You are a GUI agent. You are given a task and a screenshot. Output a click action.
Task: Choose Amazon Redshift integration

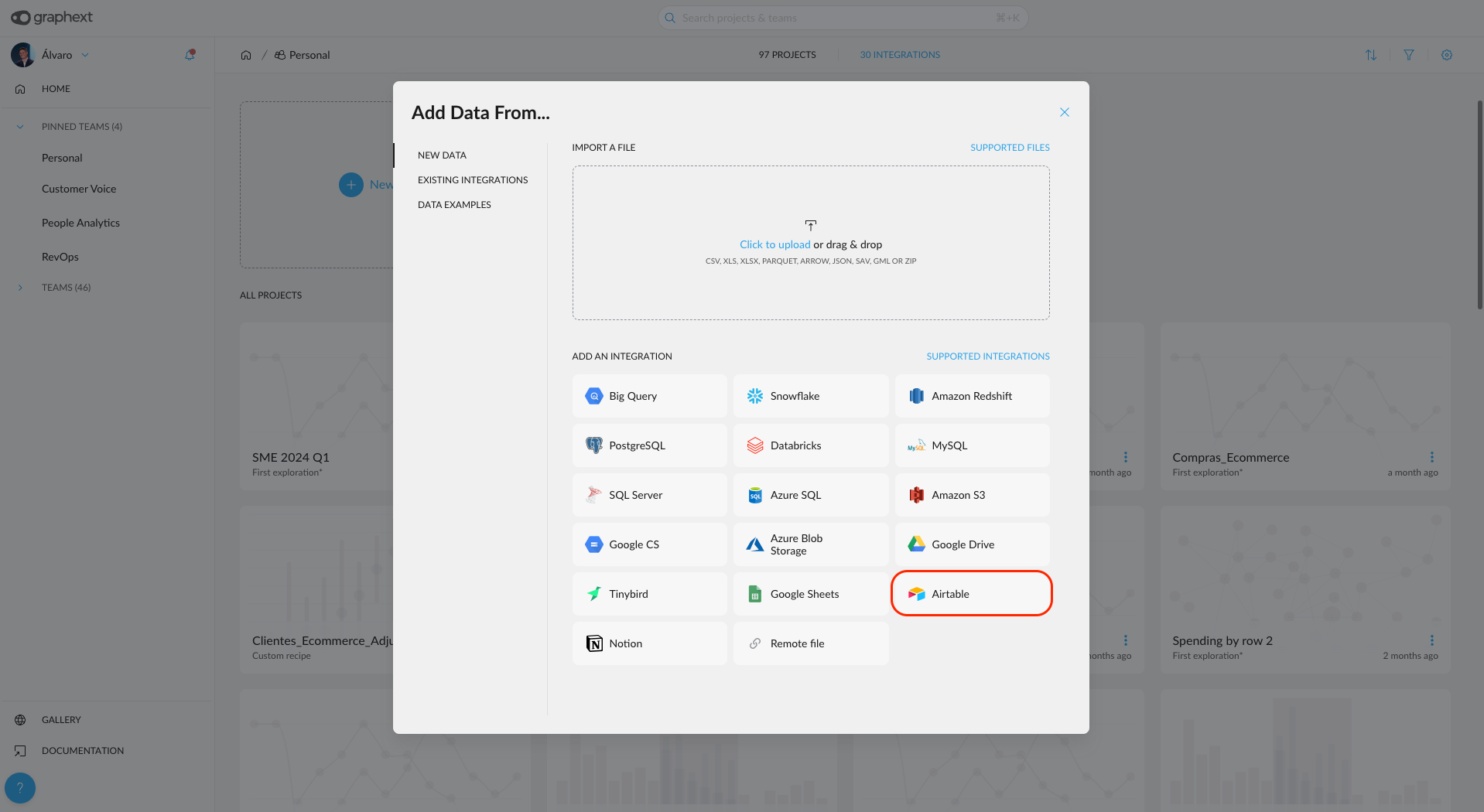(x=972, y=396)
